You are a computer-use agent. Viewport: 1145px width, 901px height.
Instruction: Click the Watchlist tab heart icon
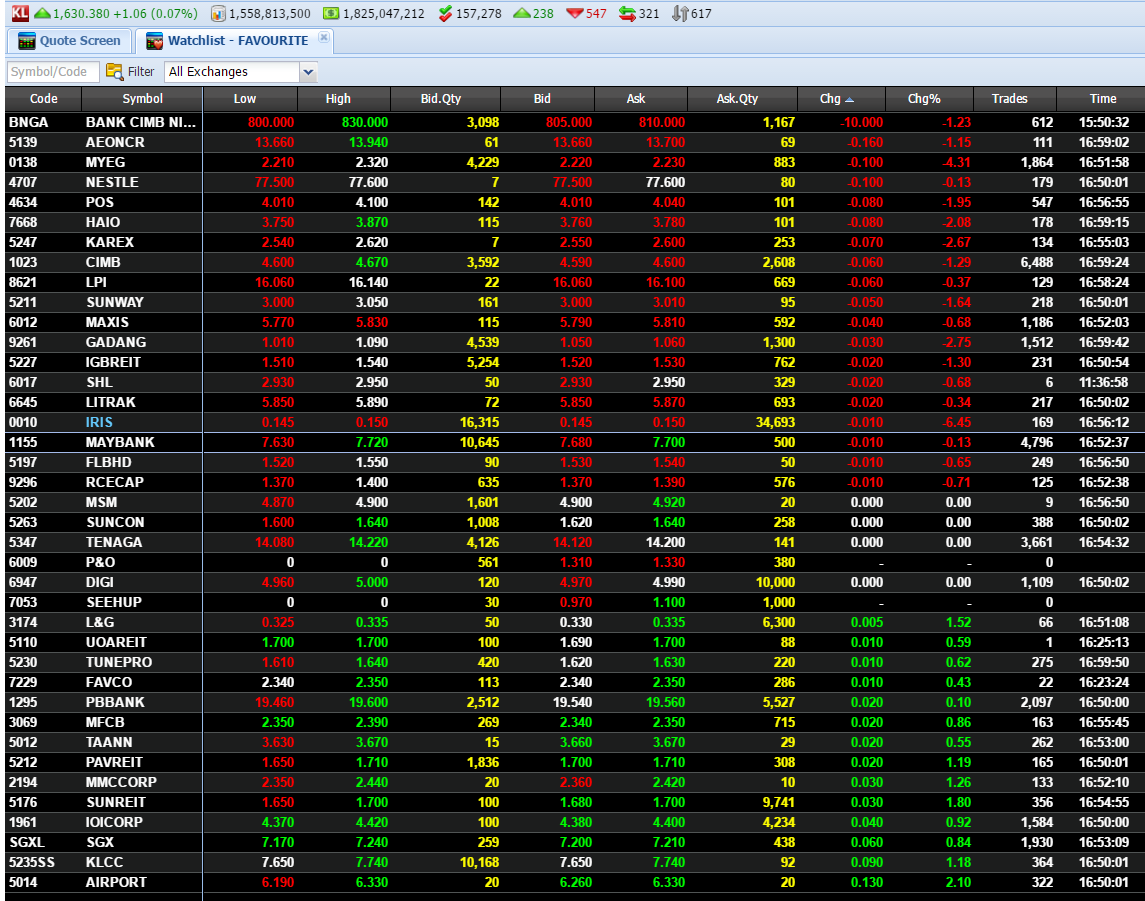[x=154, y=41]
